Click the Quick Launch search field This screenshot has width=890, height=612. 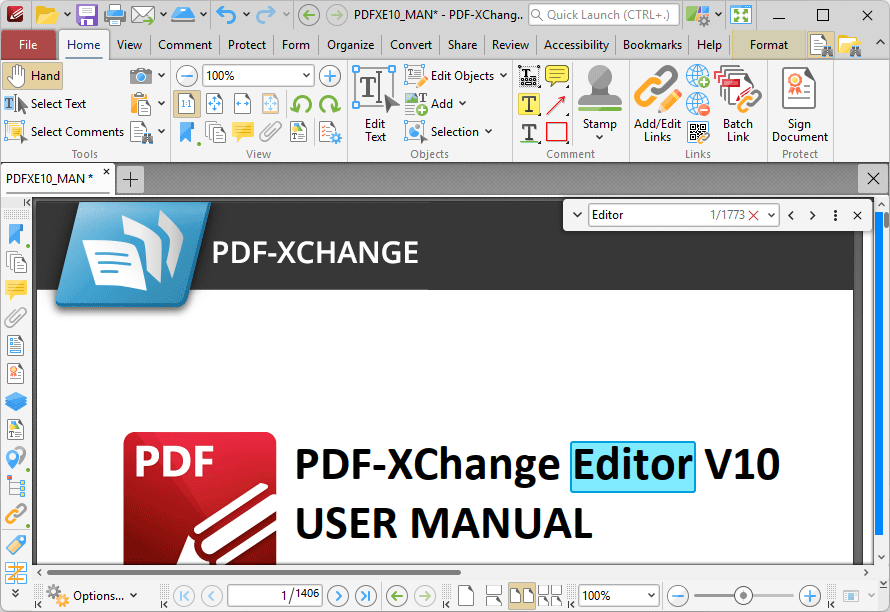tap(604, 15)
